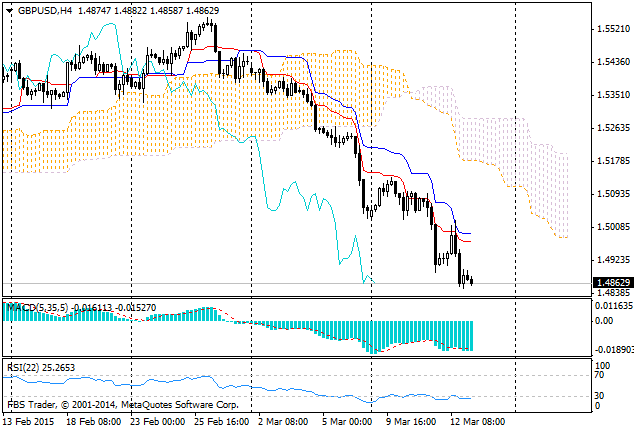The width and height of the screenshot is (634, 430).
Task: Click the 2 Mar 08:00 time label
Action: tap(283, 422)
